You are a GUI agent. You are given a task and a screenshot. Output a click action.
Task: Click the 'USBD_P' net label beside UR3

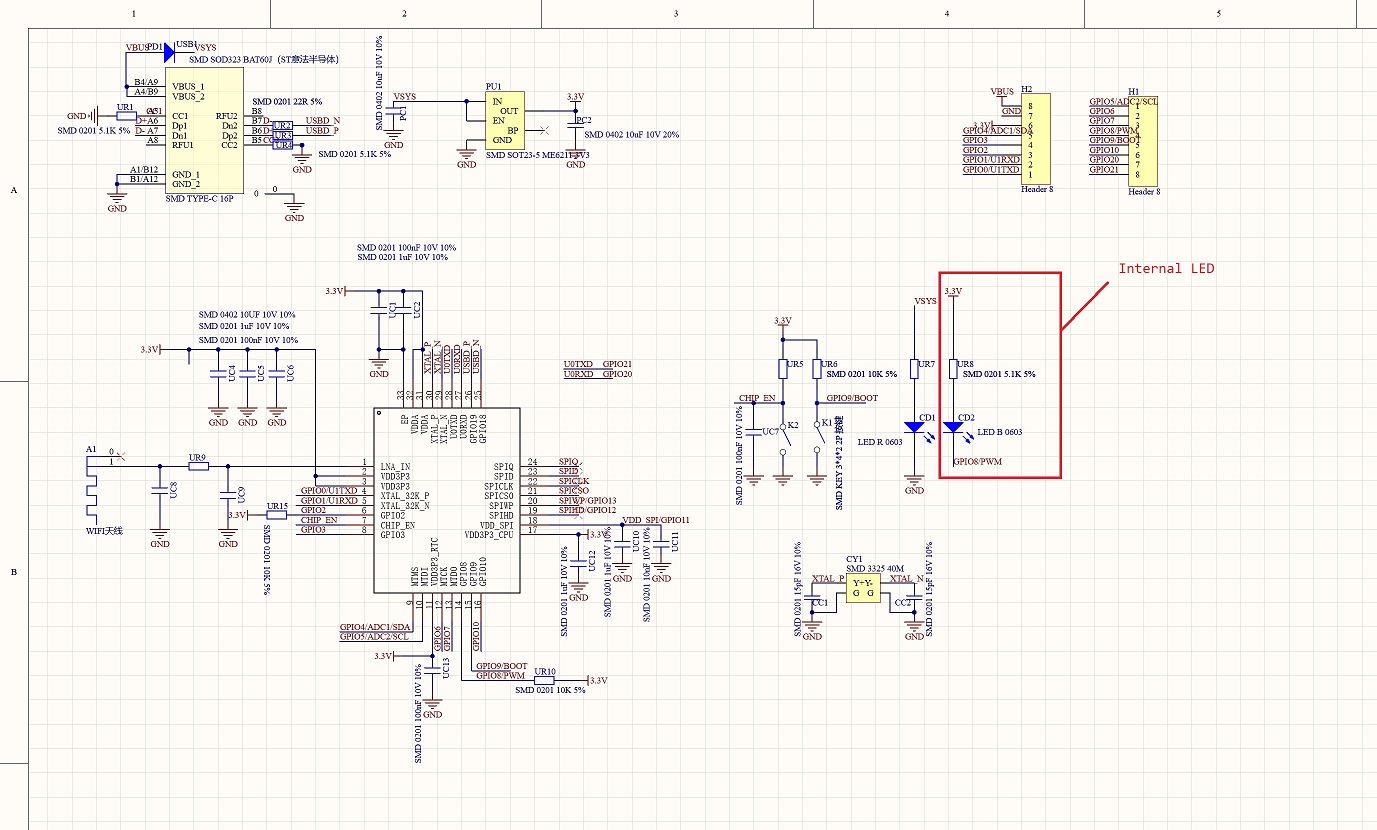[x=322, y=130]
